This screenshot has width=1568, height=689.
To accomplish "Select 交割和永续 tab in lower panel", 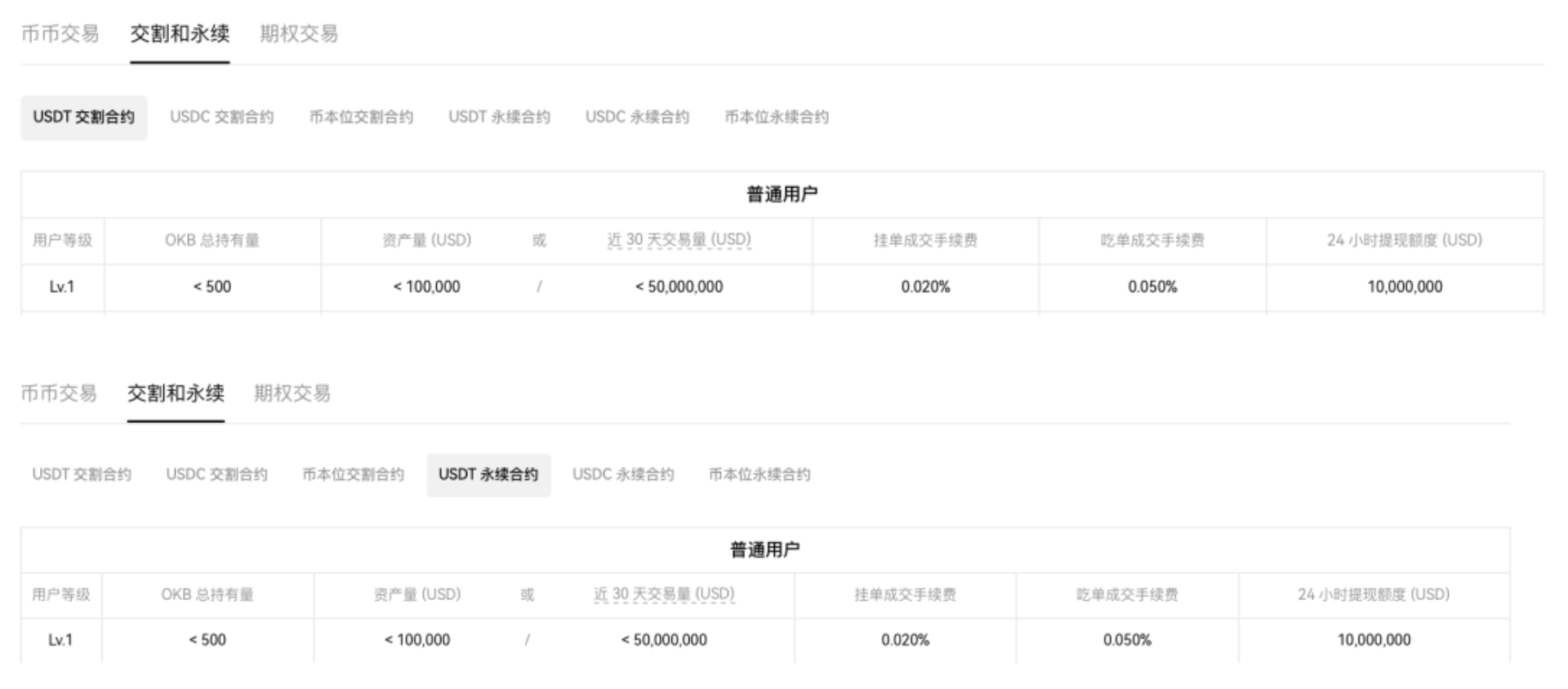I will click(x=176, y=393).
